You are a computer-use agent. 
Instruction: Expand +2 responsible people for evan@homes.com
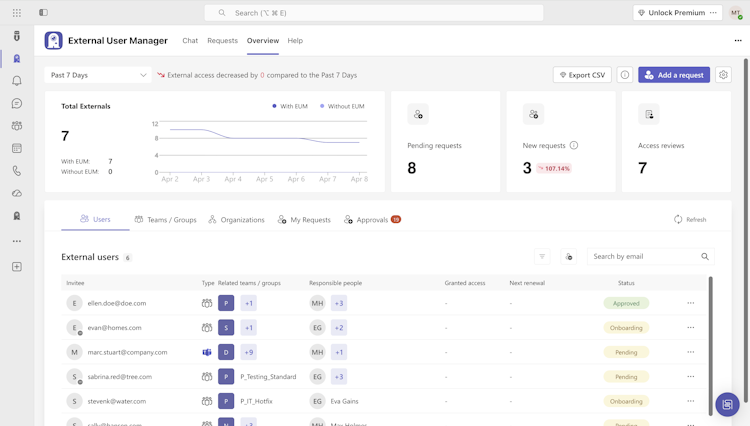click(x=339, y=328)
